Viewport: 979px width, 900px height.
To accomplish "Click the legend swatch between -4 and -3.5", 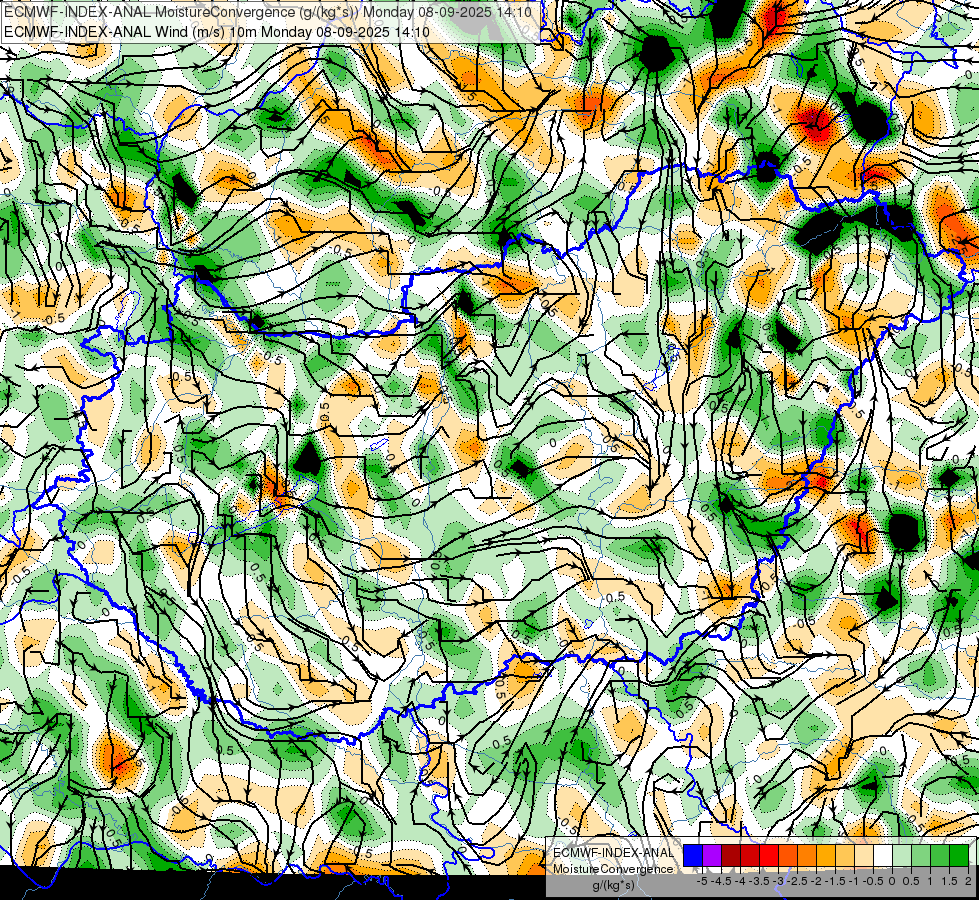I will pyautogui.click(x=750, y=855).
